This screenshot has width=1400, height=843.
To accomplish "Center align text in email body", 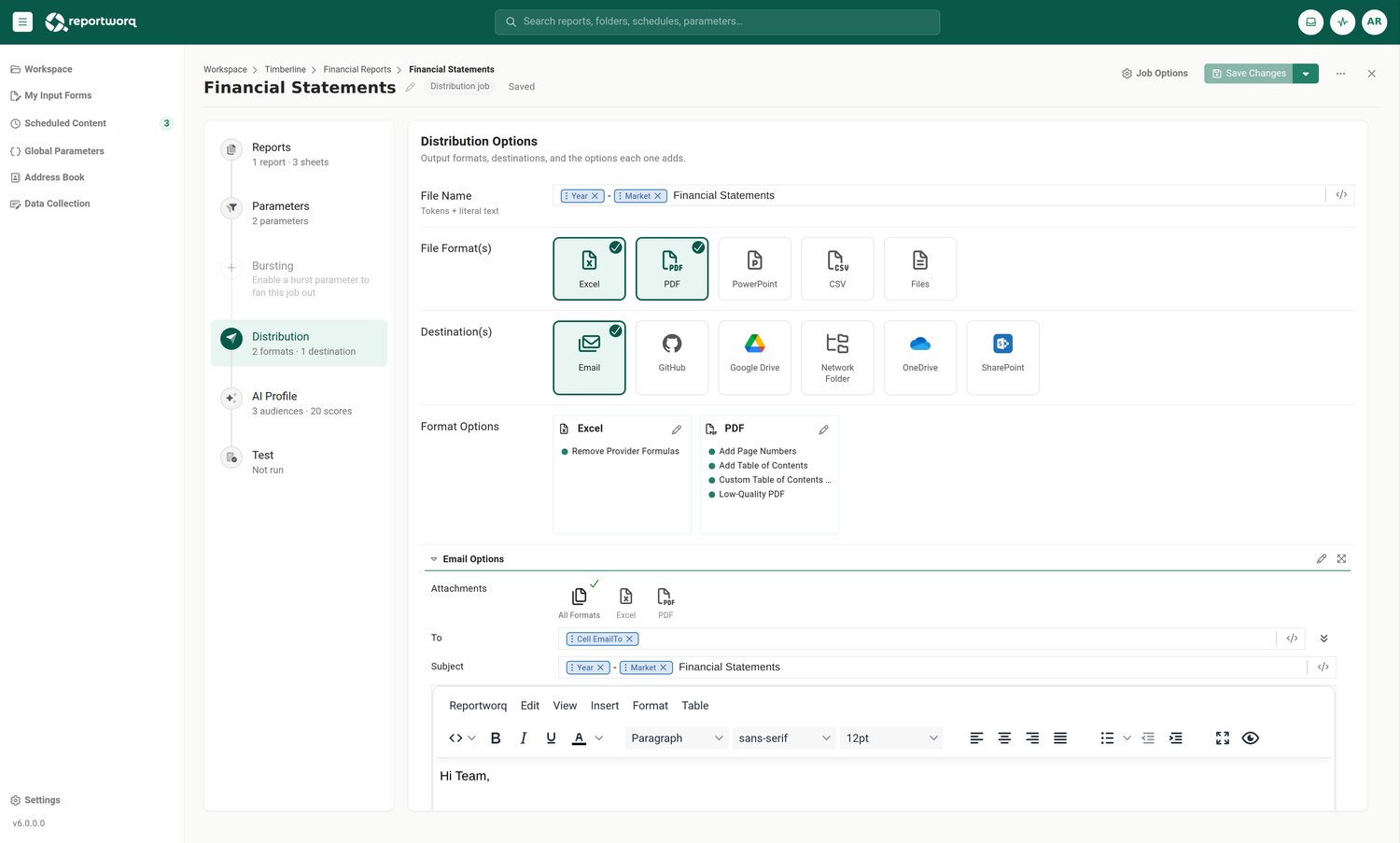I will point(1004,738).
